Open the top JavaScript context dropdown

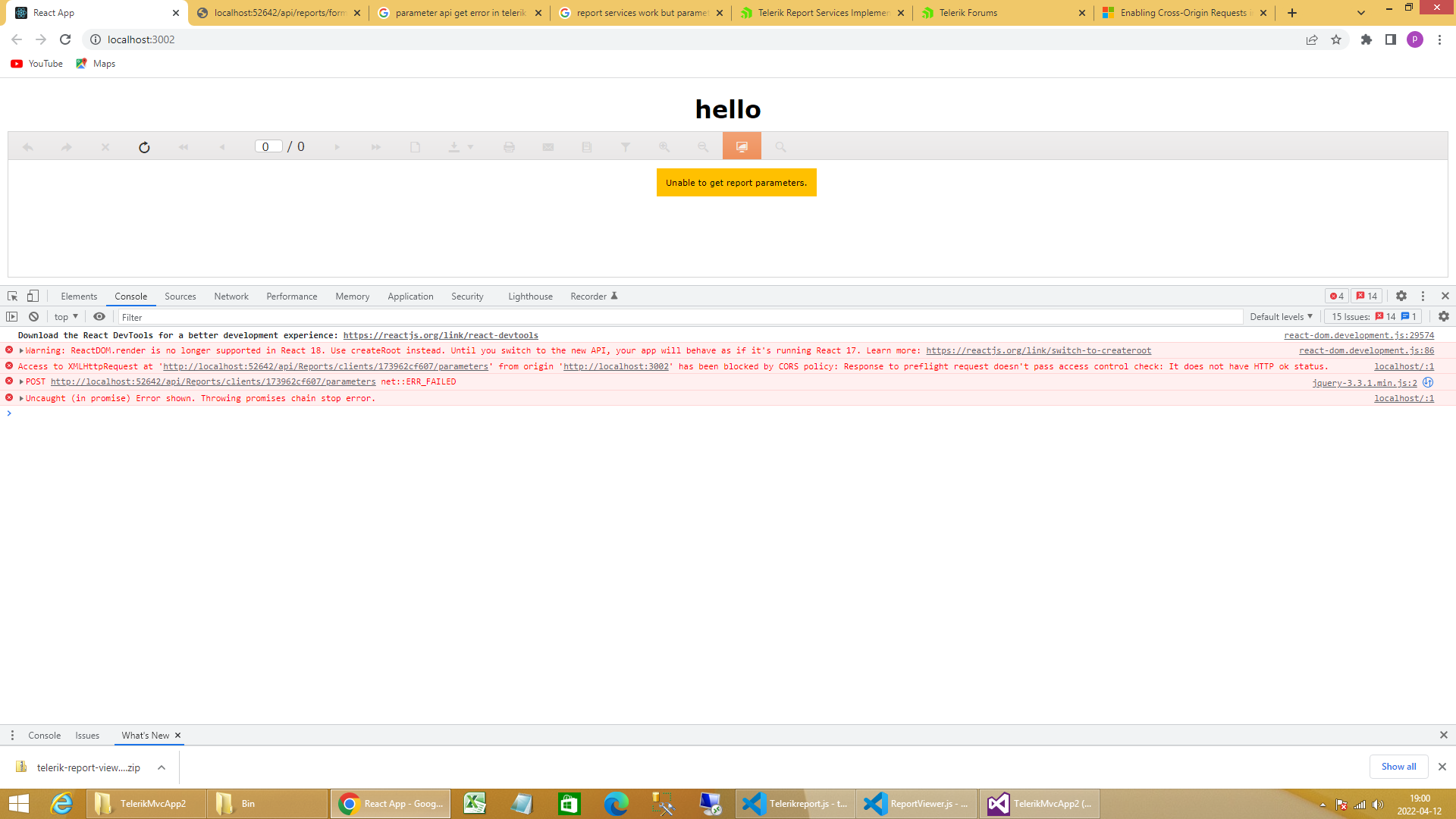click(66, 317)
